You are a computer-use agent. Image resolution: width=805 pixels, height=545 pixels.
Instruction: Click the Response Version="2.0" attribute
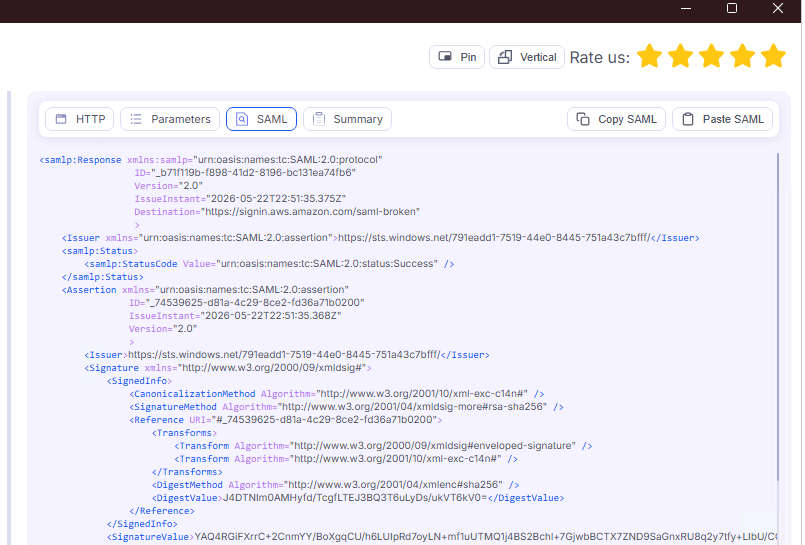coord(168,186)
